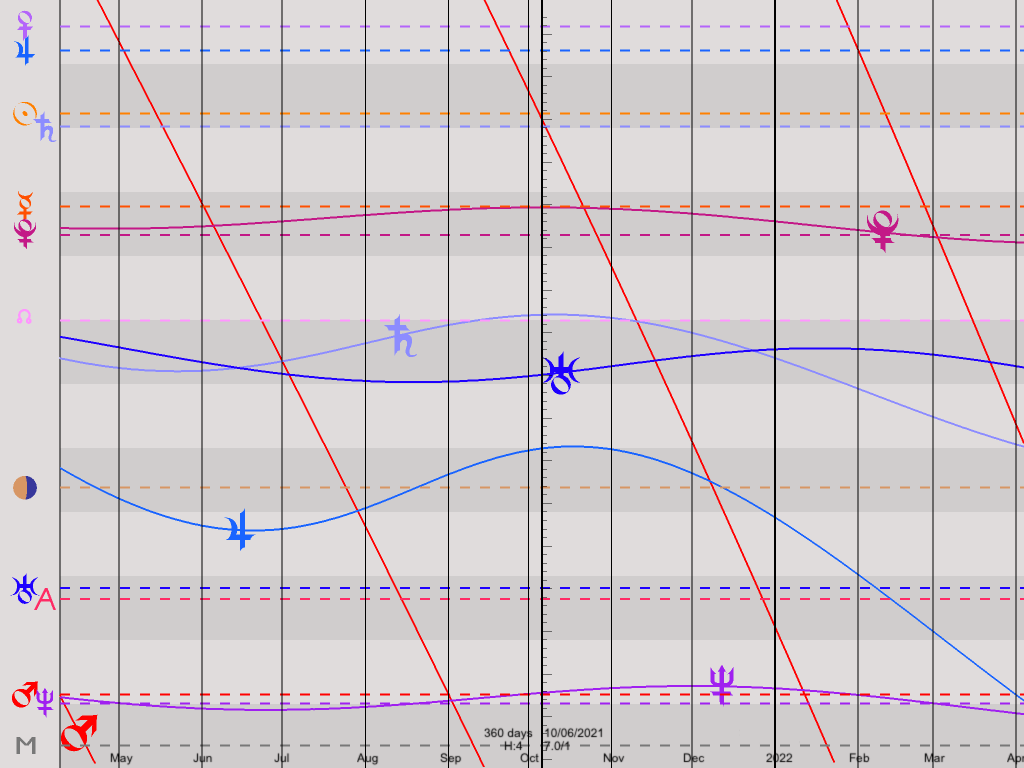The width and height of the screenshot is (1024, 768).
Task: Click the 10/06/2021 date label
Action: tap(573, 733)
